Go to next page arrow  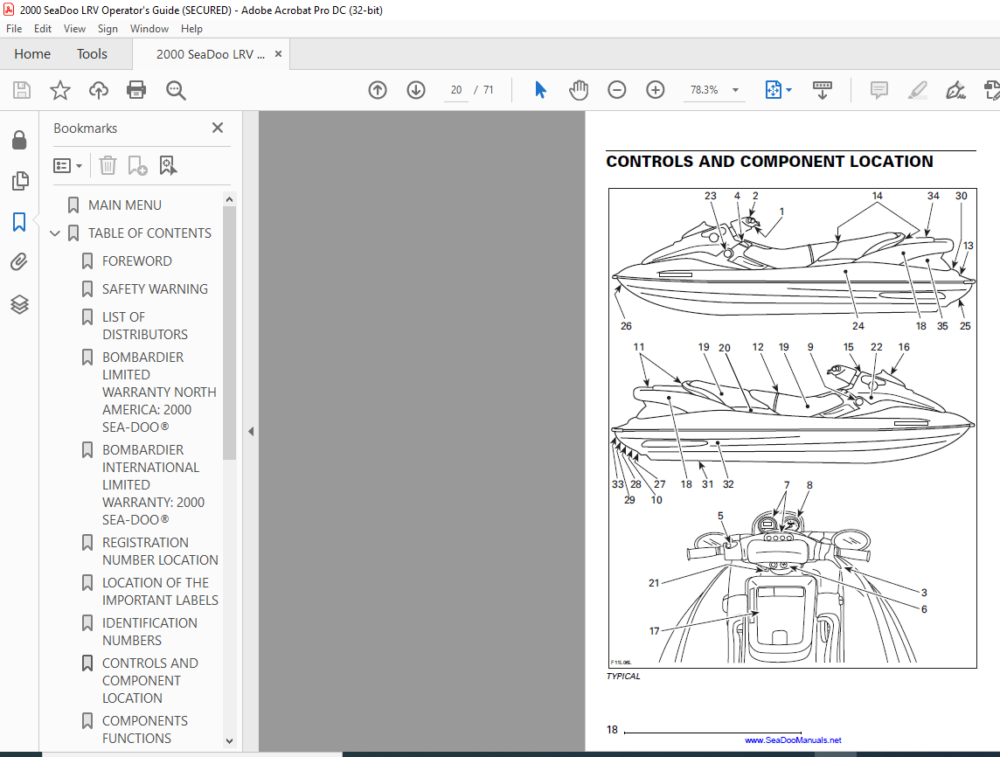tap(416, 90)
